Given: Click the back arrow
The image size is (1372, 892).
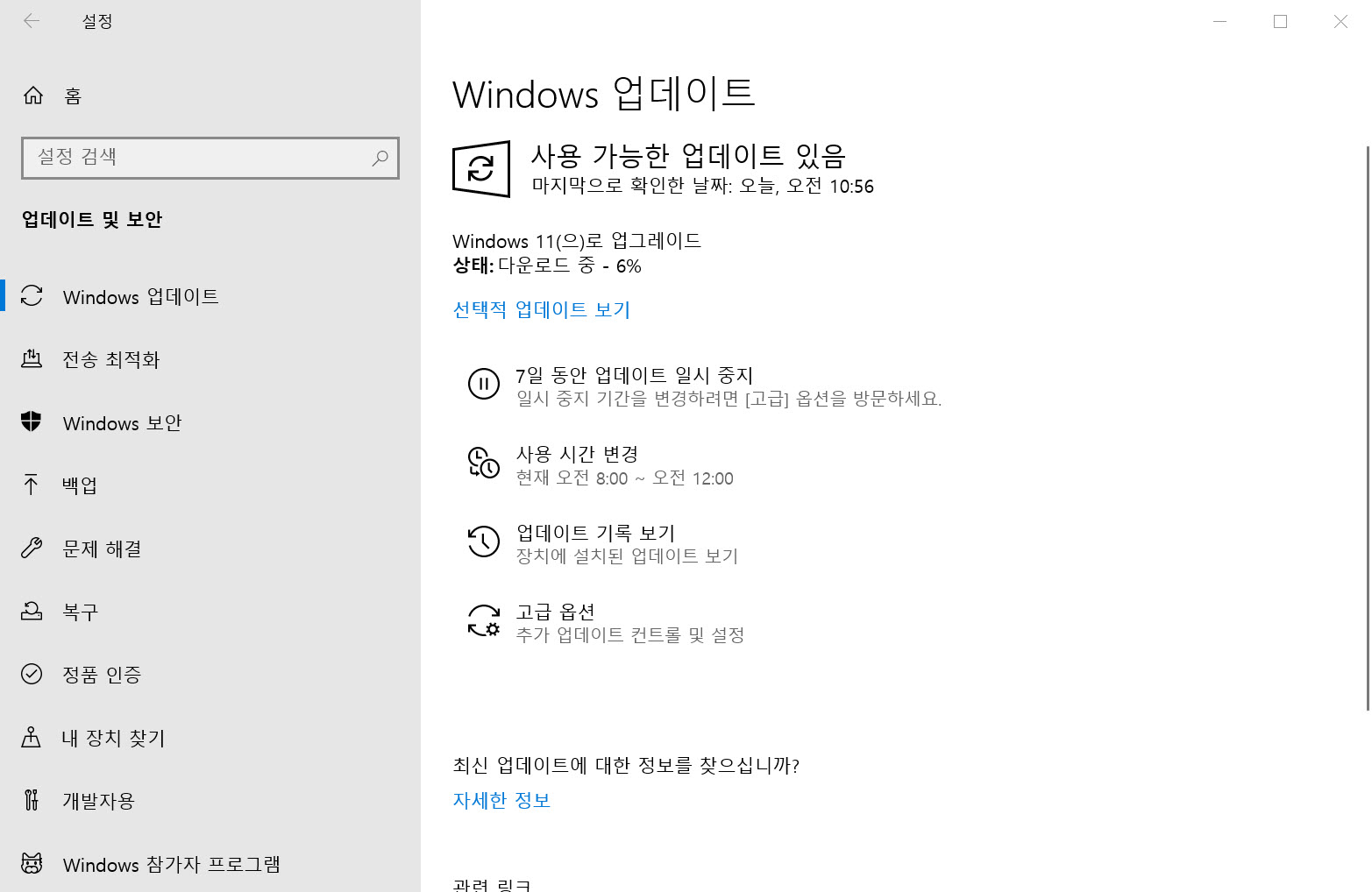Looking at the screenshot, I should 32,21.
